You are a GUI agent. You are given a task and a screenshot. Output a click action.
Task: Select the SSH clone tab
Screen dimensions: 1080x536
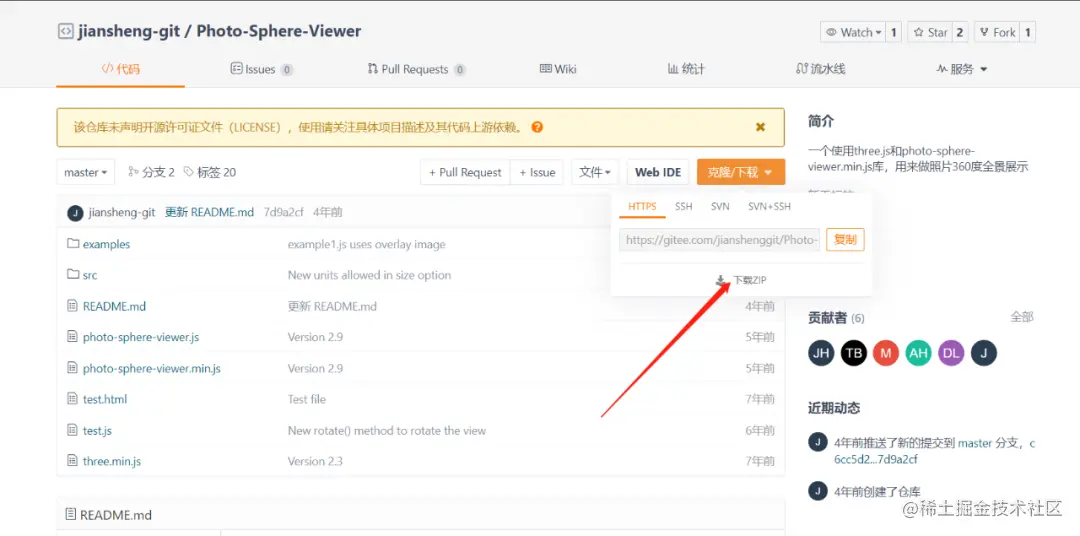(x=683, y=206)
